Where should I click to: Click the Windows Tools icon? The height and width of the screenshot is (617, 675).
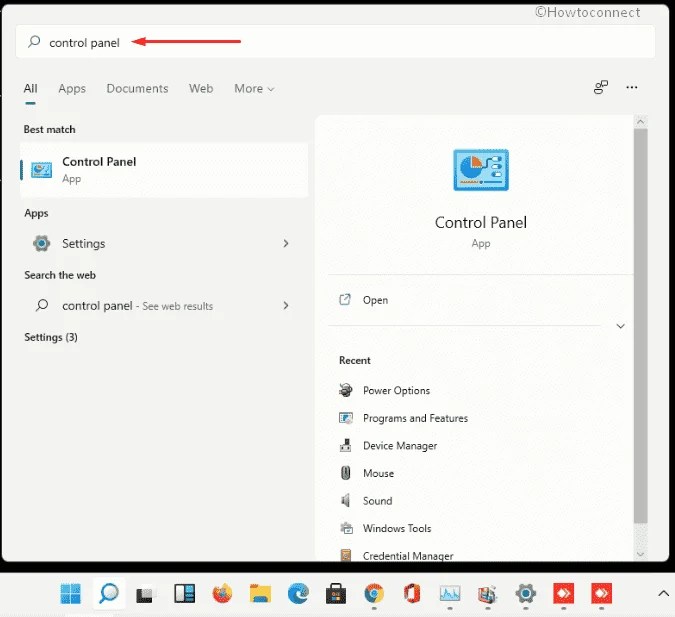[346, 528]
